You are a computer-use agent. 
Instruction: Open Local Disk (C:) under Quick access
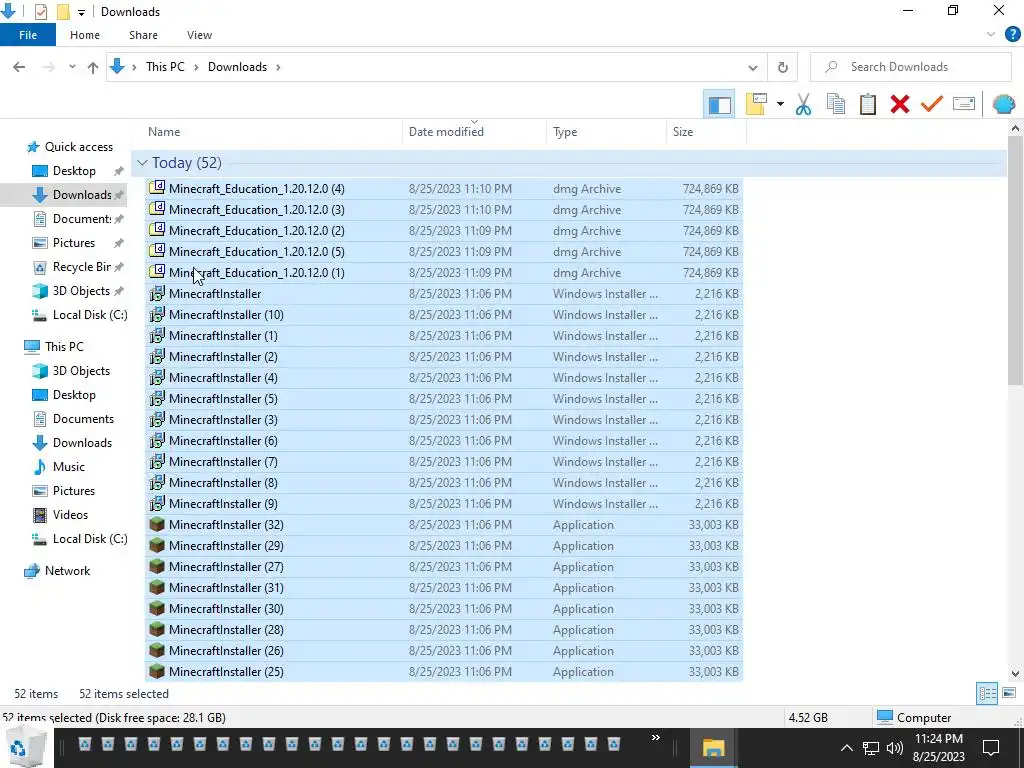[x=89, y=315]
